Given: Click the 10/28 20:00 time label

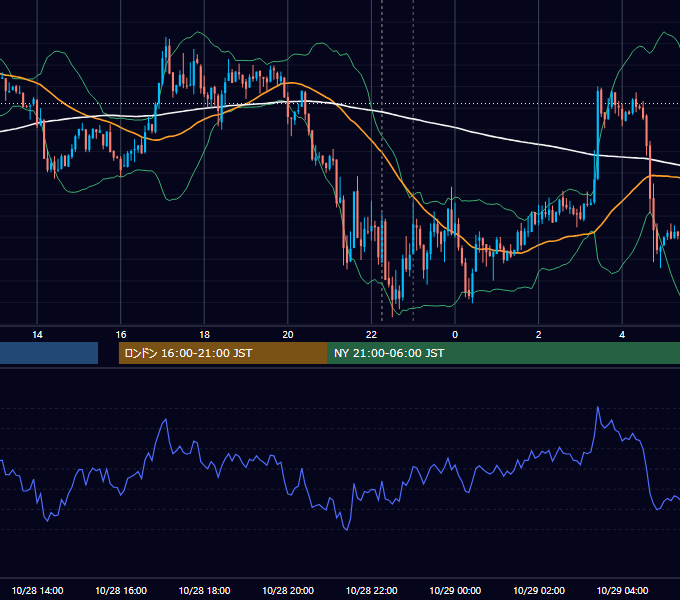Looking at the screenshot, I should coord(288,590).
